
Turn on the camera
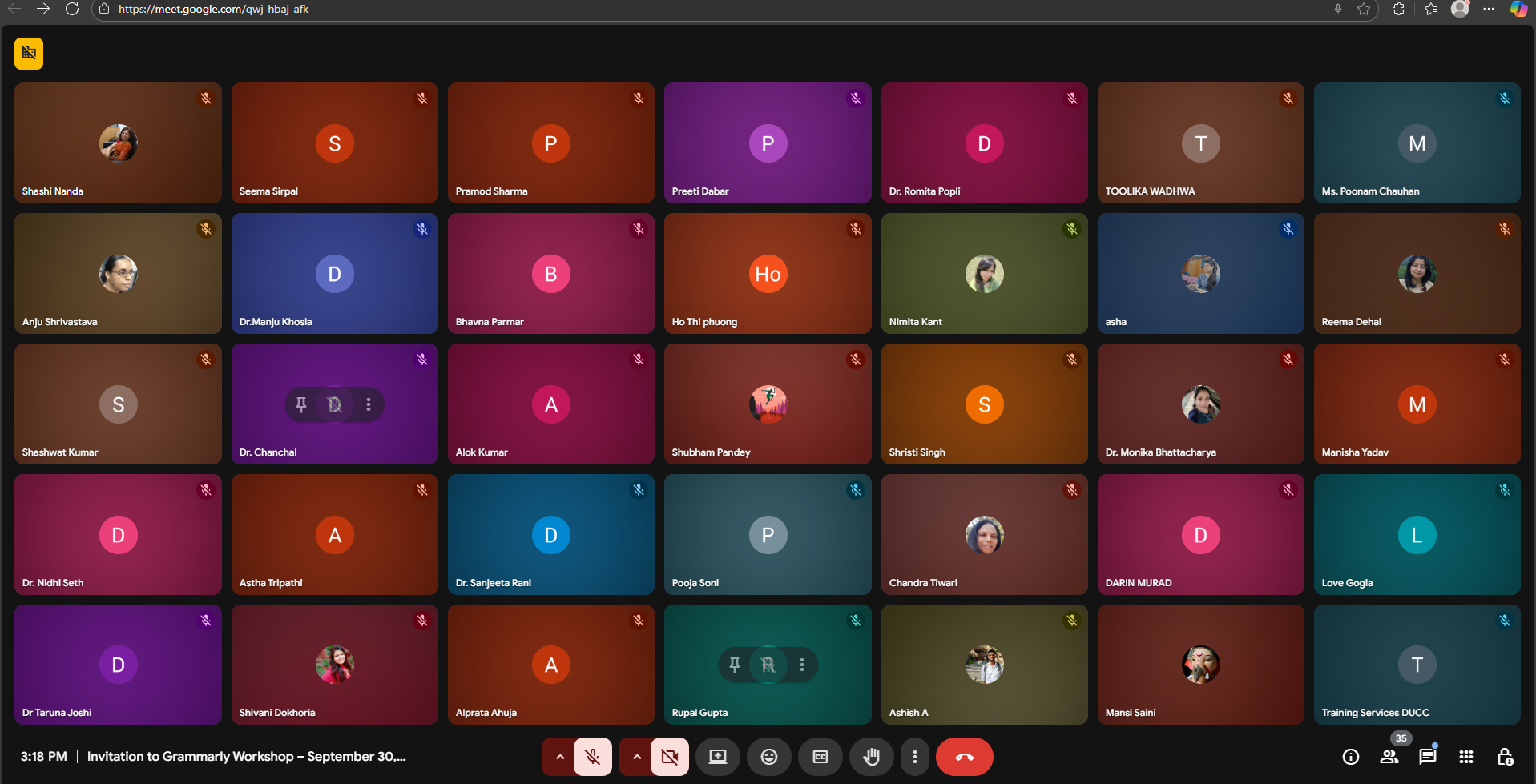click(x=670, y=757)
